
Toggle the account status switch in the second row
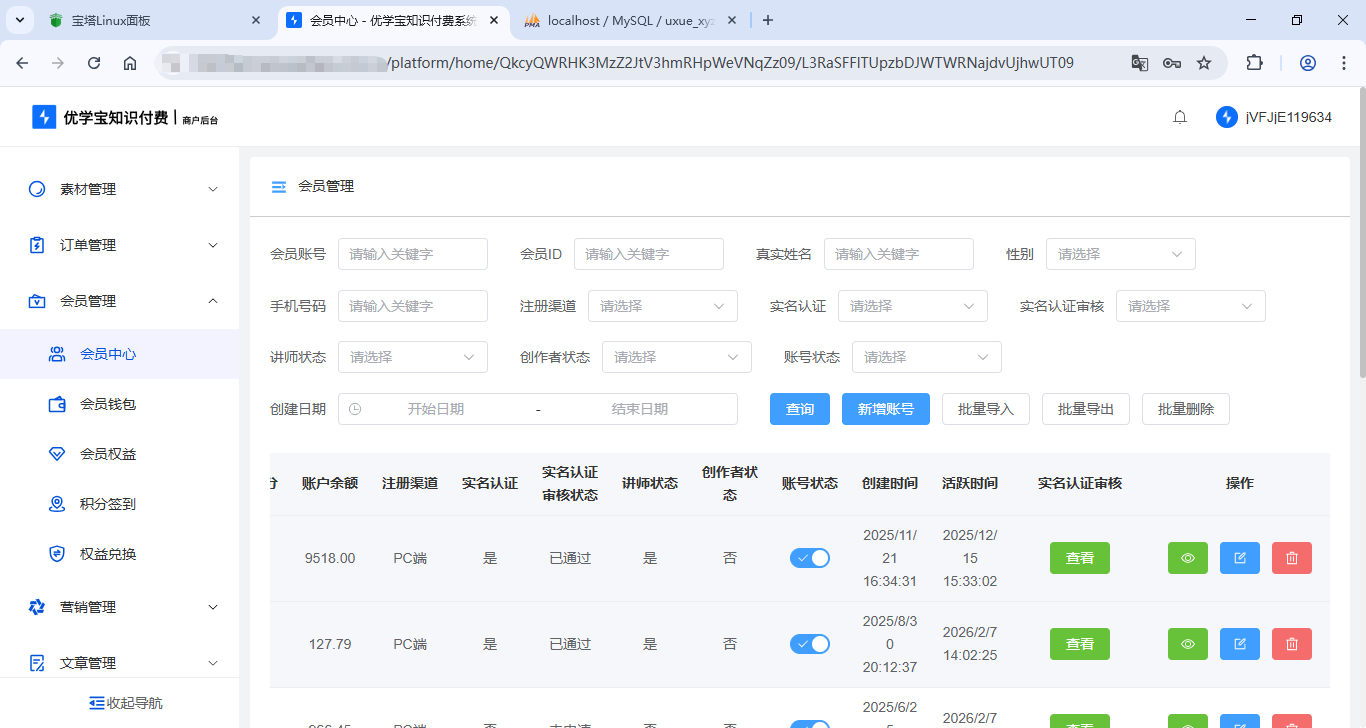click(810, 643)
